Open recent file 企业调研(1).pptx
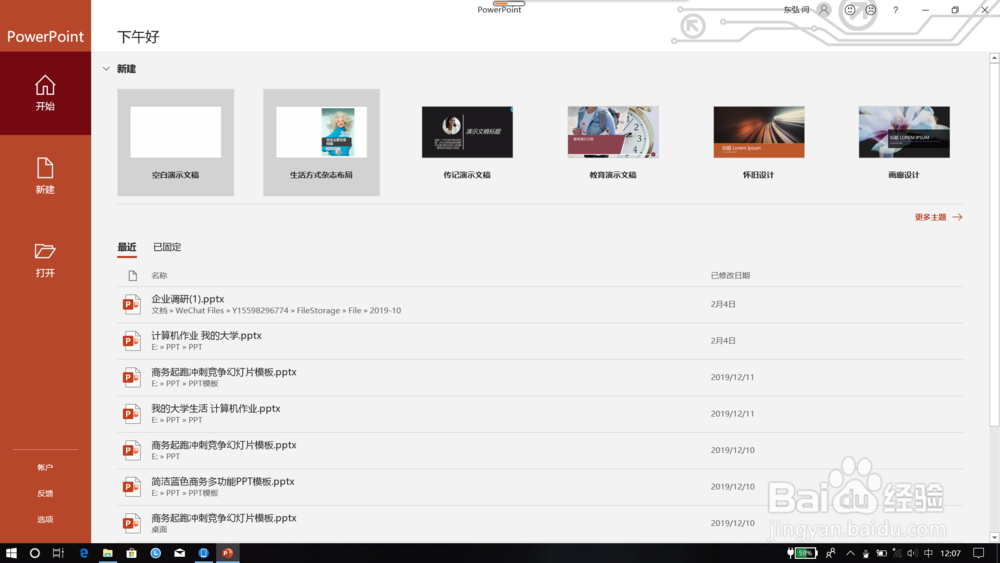 click(x=540, y=304)
